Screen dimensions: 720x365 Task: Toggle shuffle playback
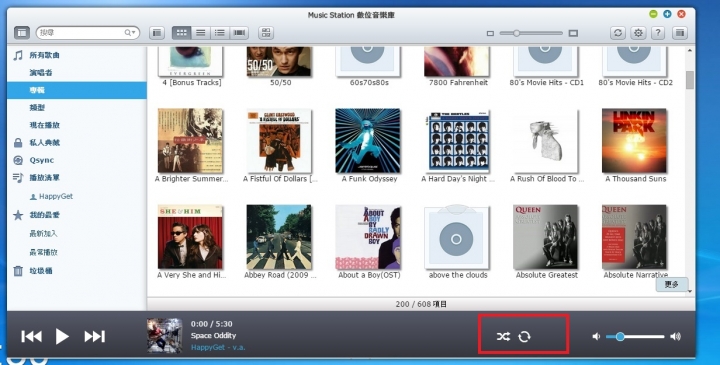pos(503,337)
